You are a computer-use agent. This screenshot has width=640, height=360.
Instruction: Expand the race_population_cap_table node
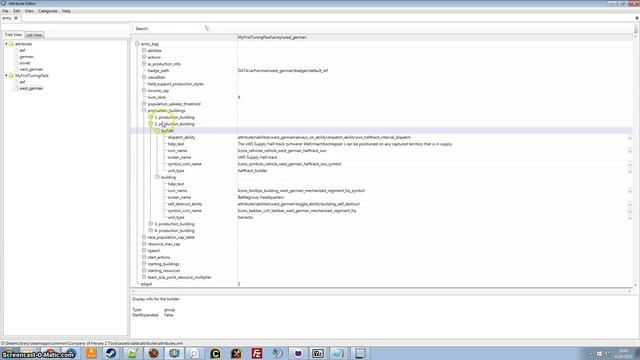(x=144, y=237)
